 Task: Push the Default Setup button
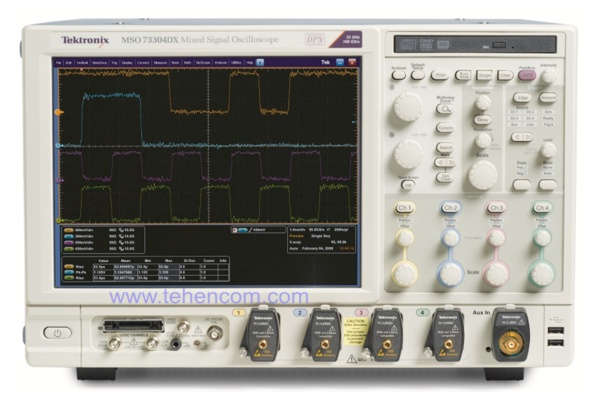(418, 75)
